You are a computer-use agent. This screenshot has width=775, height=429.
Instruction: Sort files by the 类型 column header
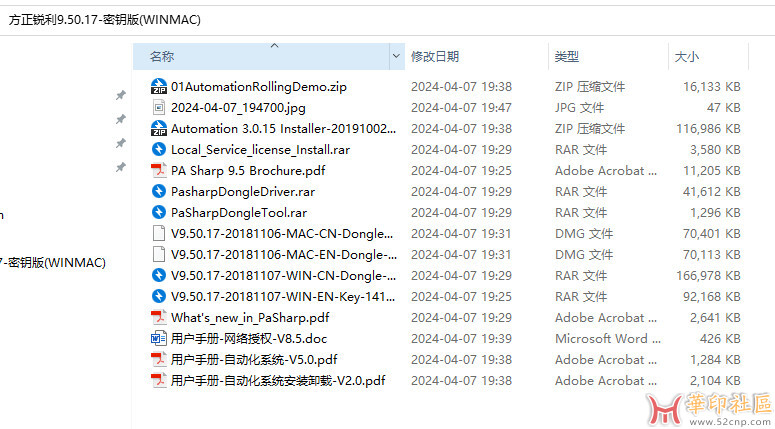[608, 56]
